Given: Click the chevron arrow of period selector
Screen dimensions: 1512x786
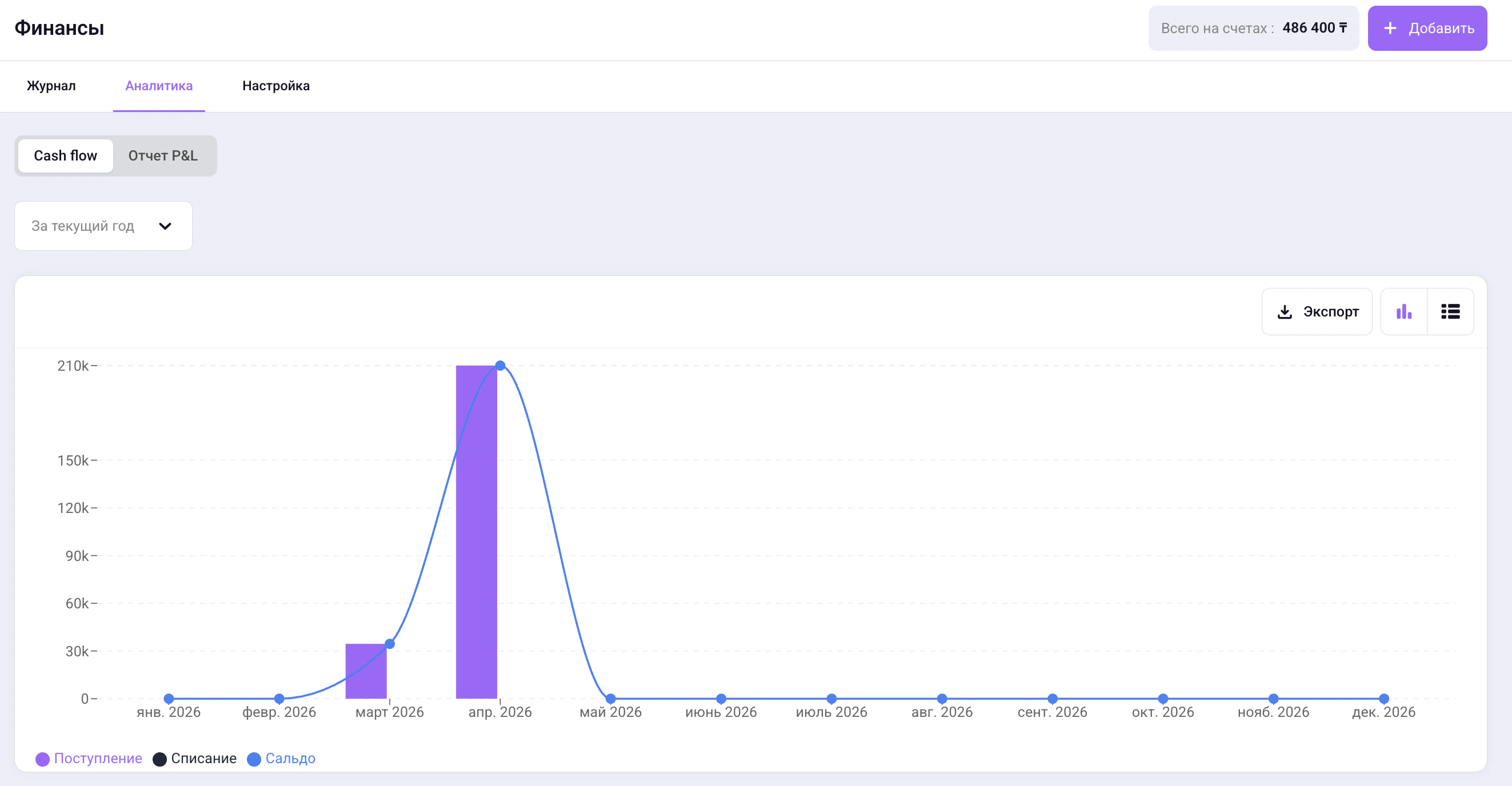Looking at the screenshot, I should (165, 226).
